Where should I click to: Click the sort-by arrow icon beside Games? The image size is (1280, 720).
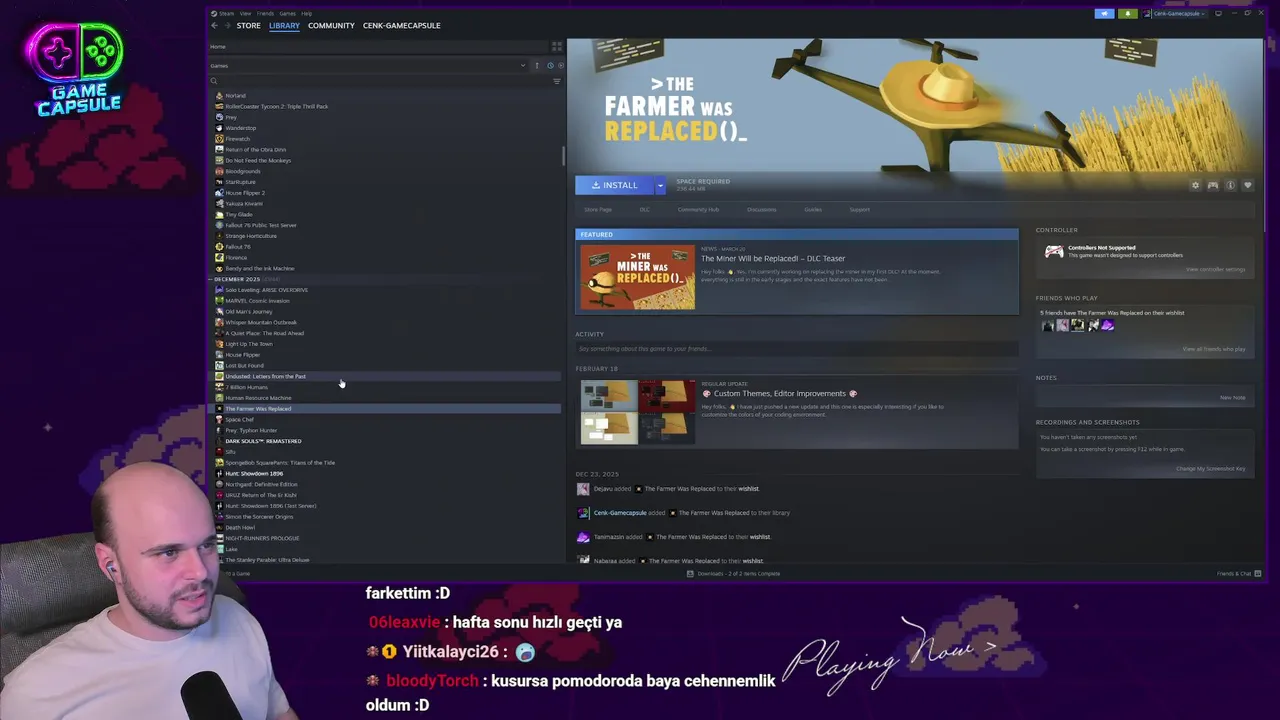(537, 66)
